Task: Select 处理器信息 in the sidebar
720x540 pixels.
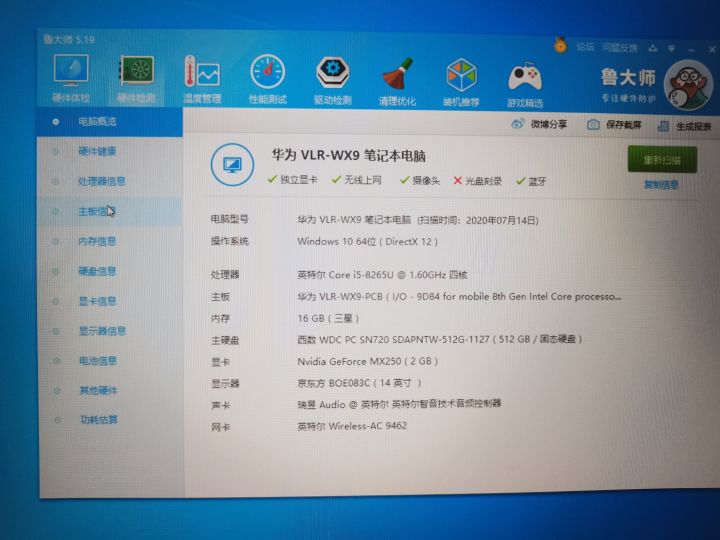Action: (x=101, y=181)
